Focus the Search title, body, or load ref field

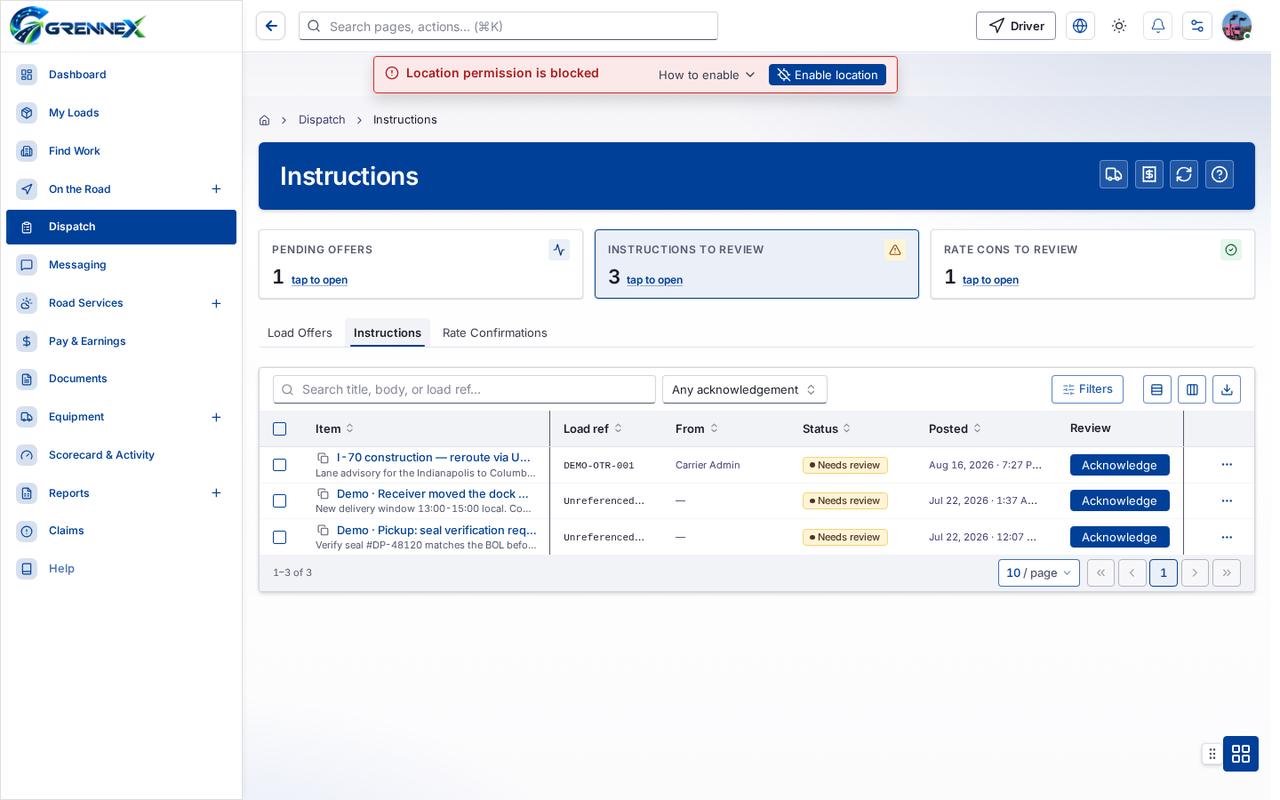point(465,389)
